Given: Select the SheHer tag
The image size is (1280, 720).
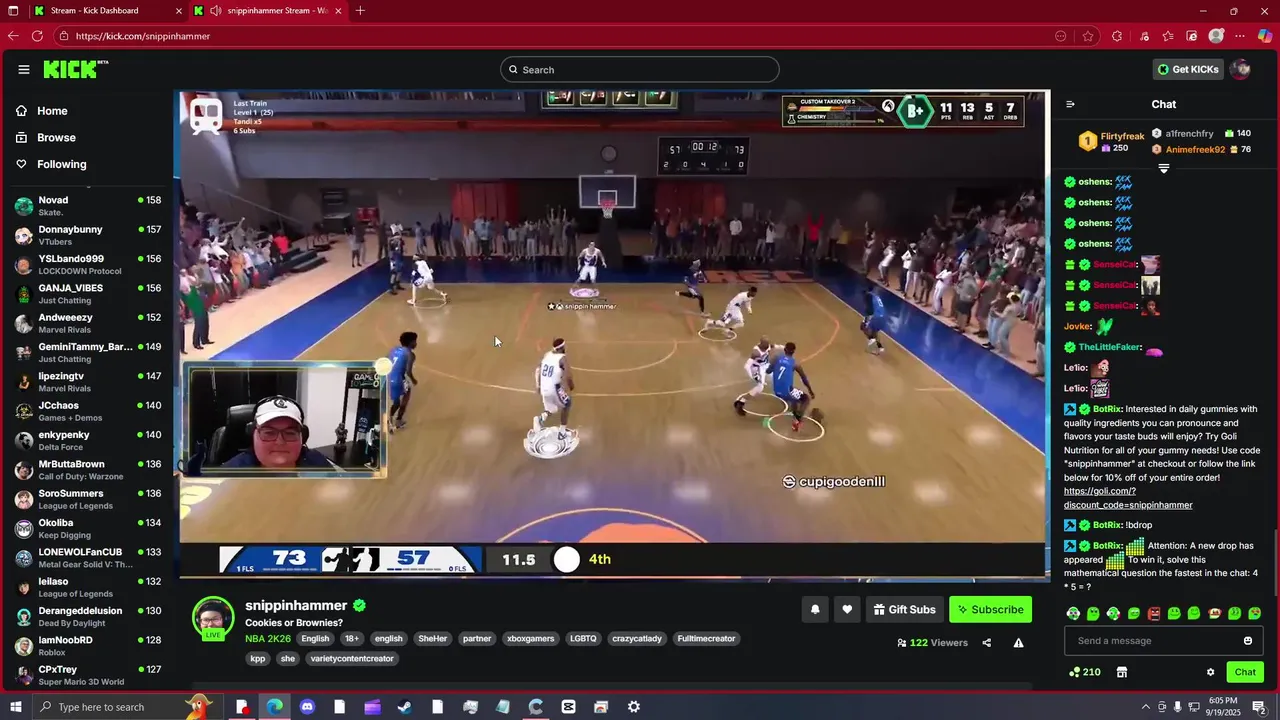Looking at the screenshot, I should (433, 638).
